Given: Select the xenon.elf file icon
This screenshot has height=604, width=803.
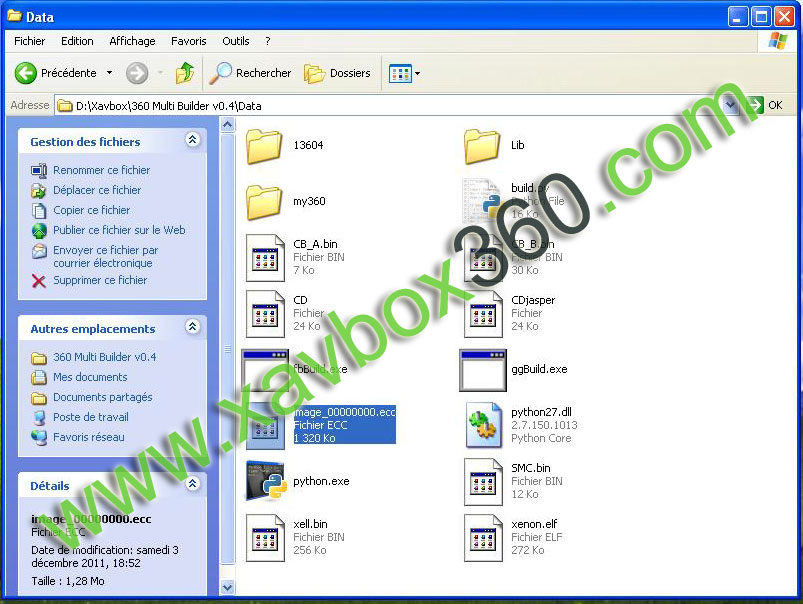Looking at the screenshot, I should pos(483,538).
